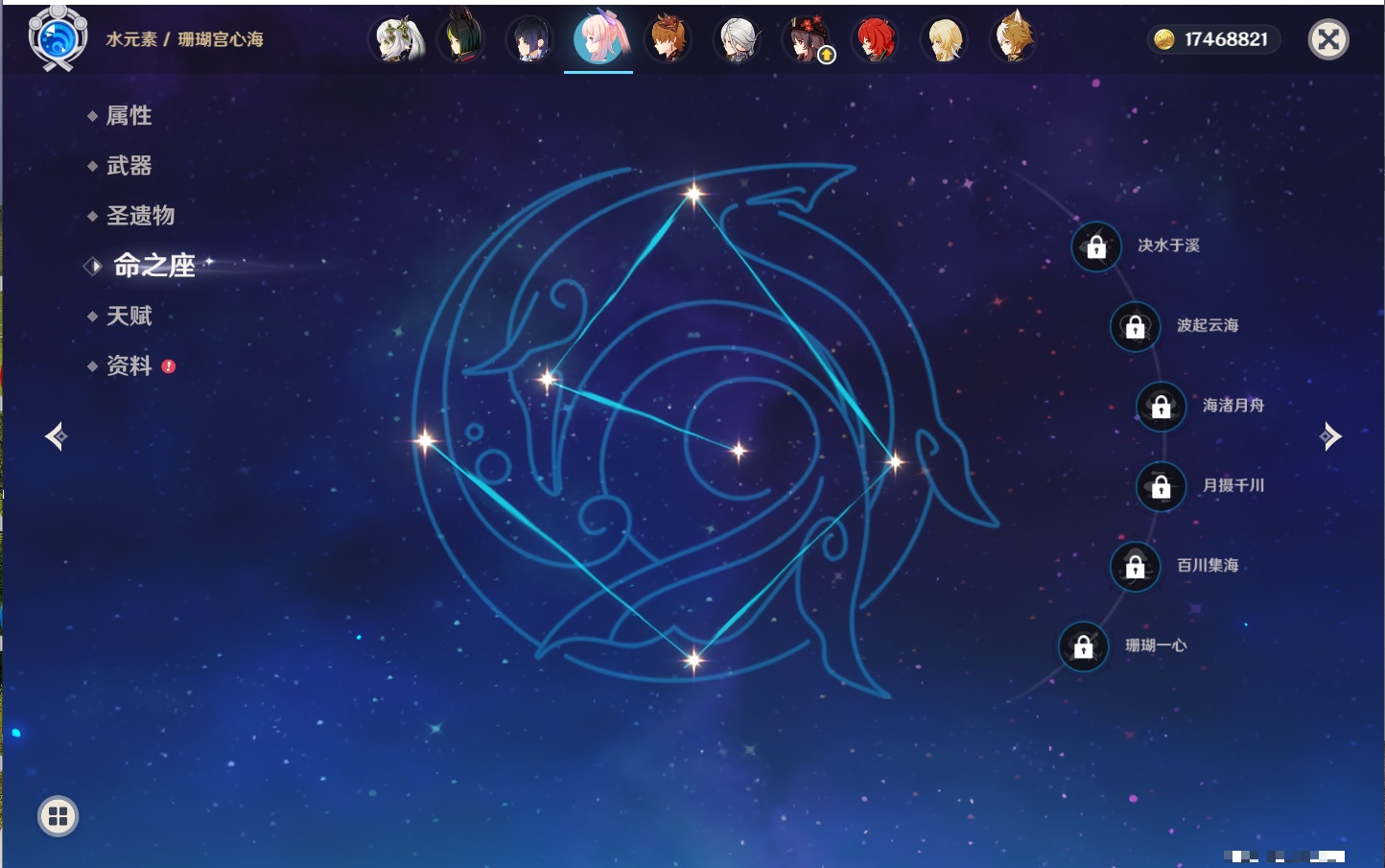Click the lock icon next to 百川集海

pyautogui.click(x=1135, y=566)
